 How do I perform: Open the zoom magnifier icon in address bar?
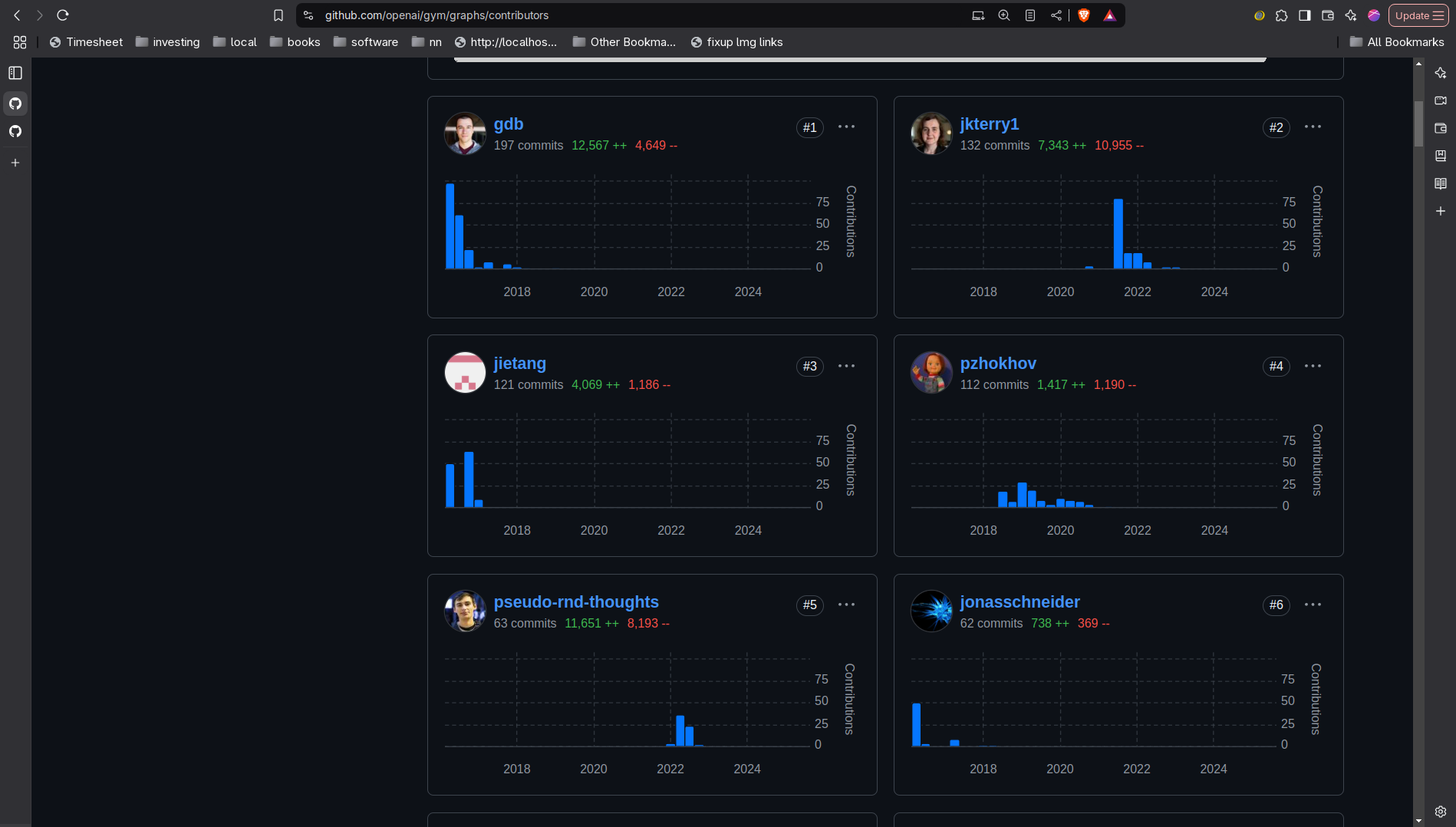pyautogui.click(x=1004, y=15)
